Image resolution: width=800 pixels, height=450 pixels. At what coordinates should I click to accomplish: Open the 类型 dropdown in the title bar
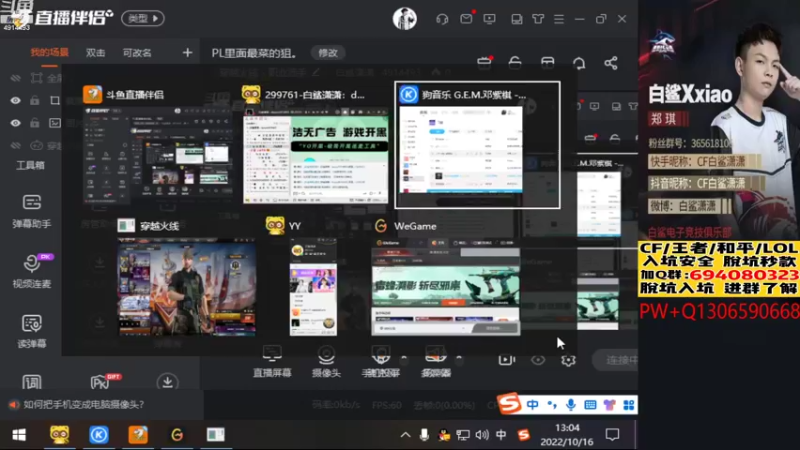click(x=143, y=18)
